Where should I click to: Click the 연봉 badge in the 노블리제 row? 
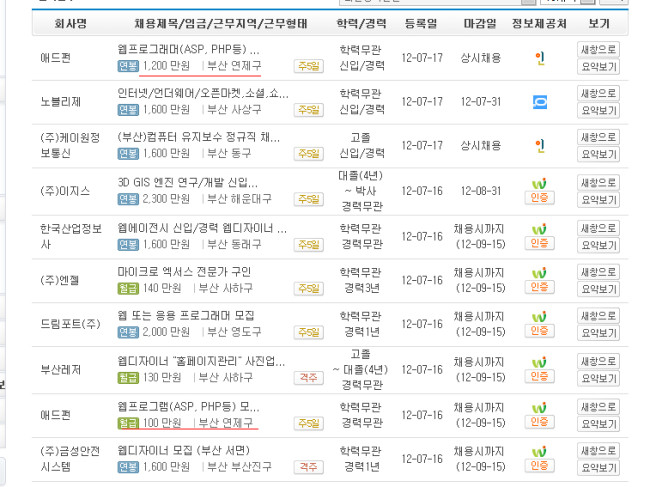[128, 110]
